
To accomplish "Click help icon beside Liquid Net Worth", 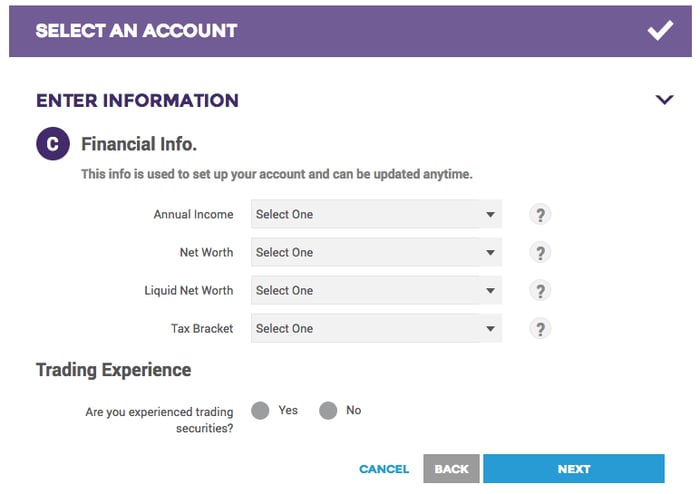I will [540, 291].
